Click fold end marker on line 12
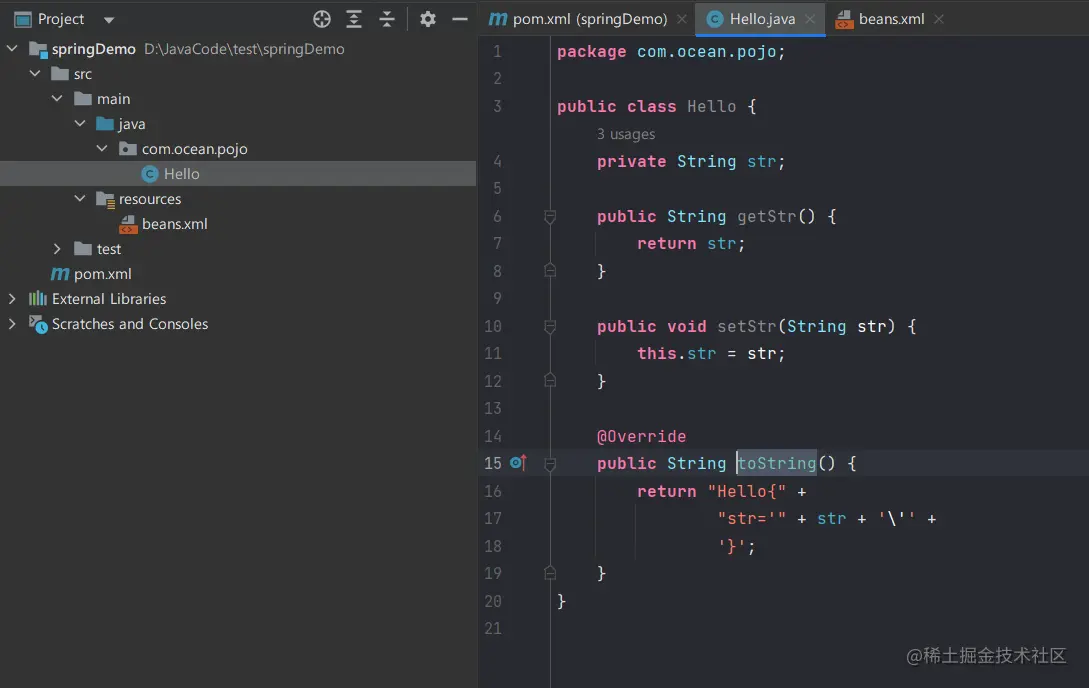 [550, 380]
